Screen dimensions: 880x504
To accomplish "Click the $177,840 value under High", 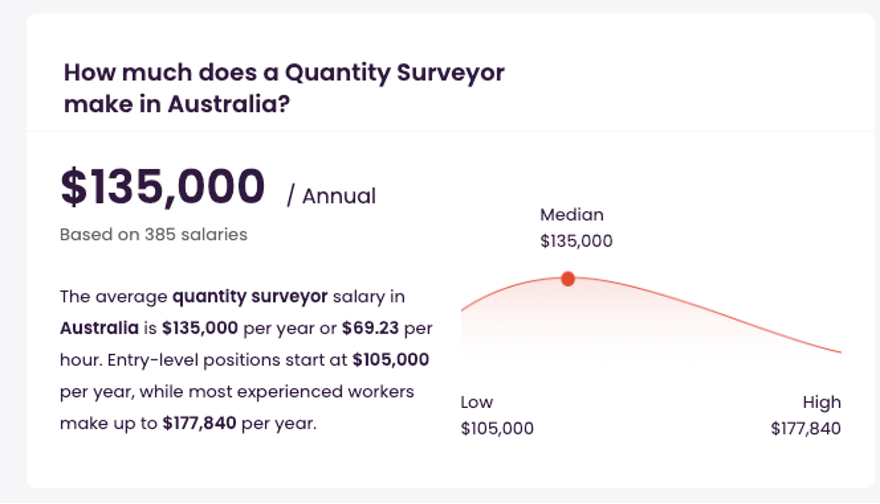I will click(x=806, y=429).
